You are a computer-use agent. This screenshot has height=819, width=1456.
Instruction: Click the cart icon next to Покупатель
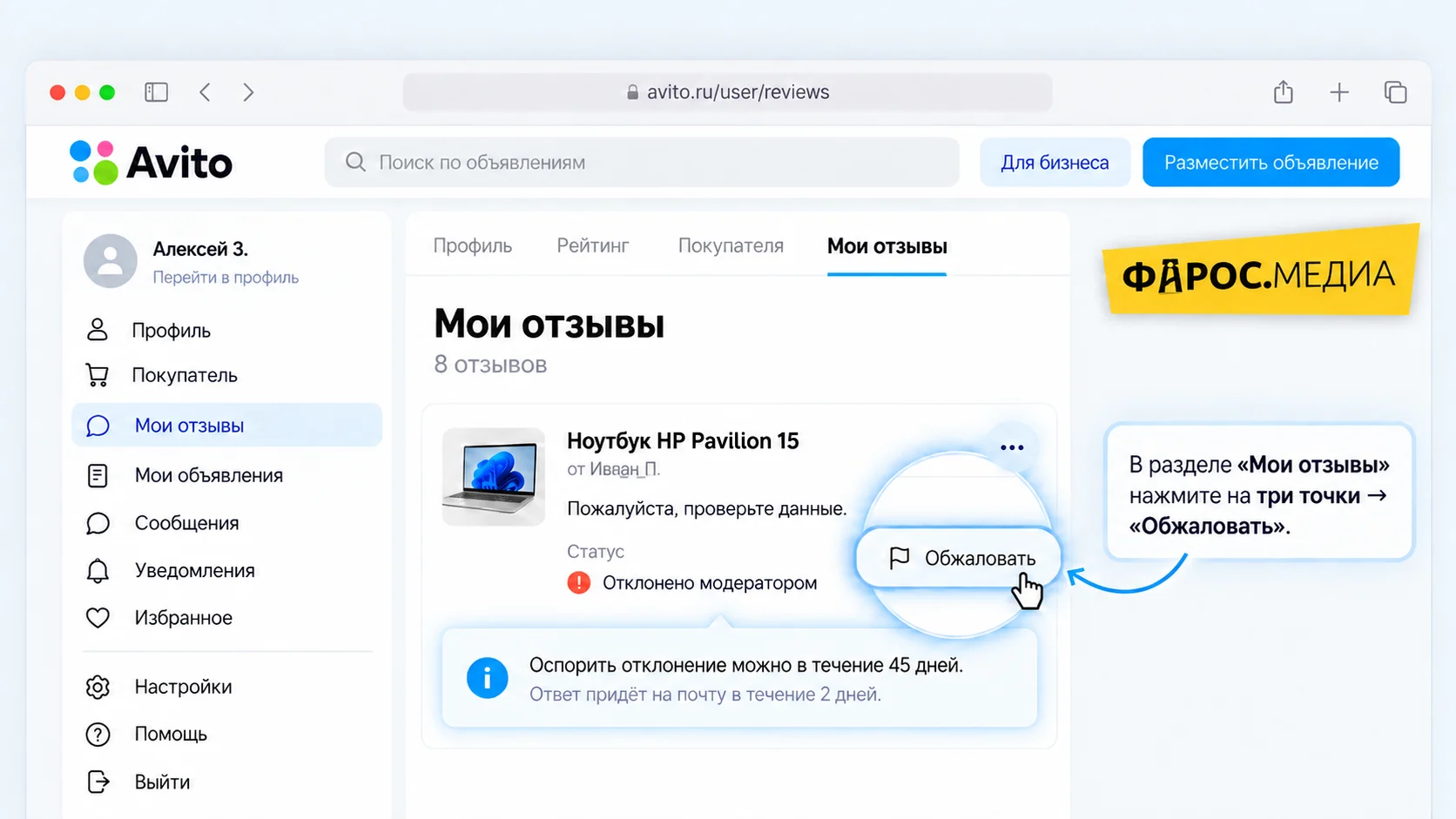(98, 375)
